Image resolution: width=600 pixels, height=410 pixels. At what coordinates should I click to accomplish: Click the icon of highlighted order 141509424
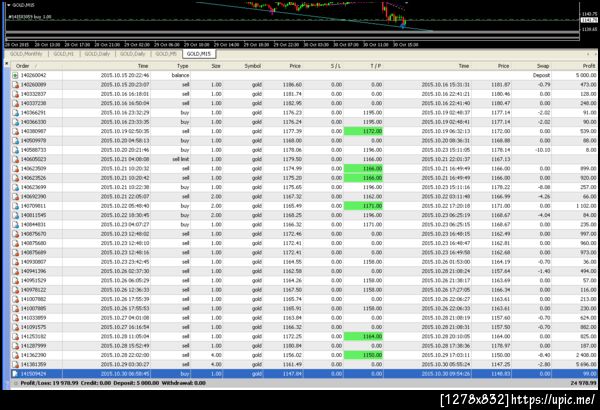(x=15, y=374)
